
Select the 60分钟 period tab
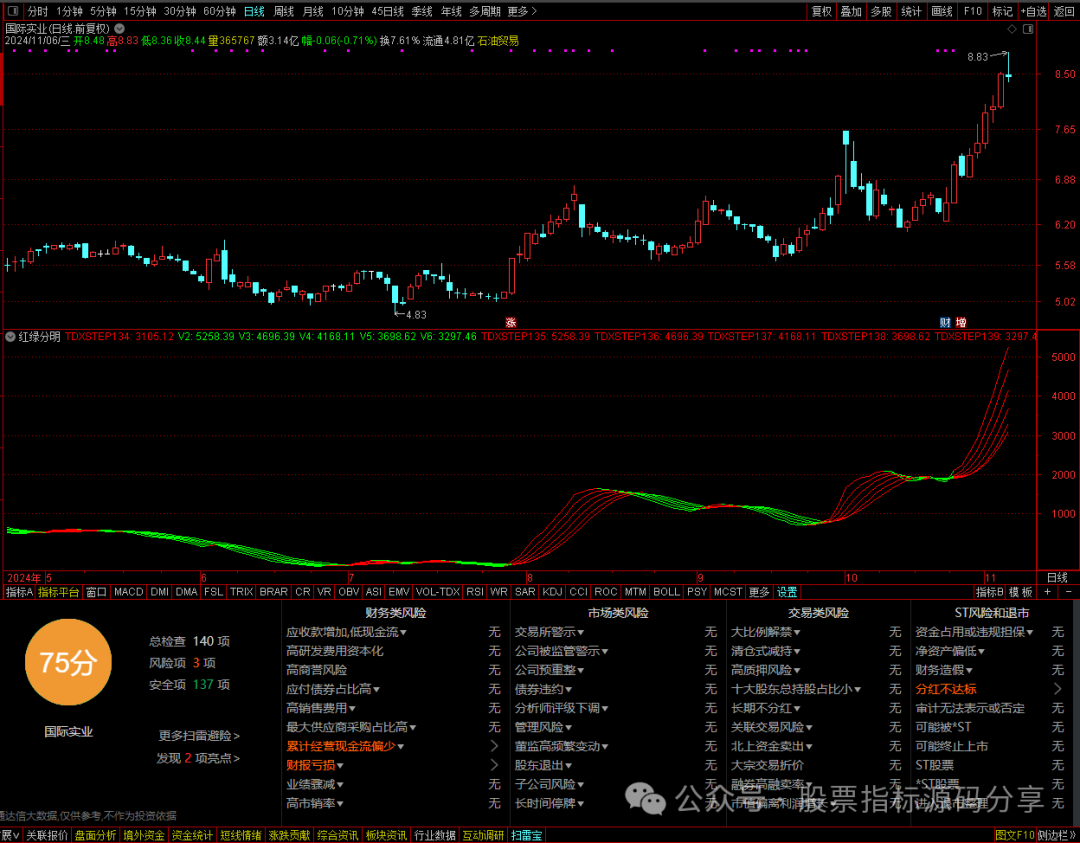pos(219,11)
